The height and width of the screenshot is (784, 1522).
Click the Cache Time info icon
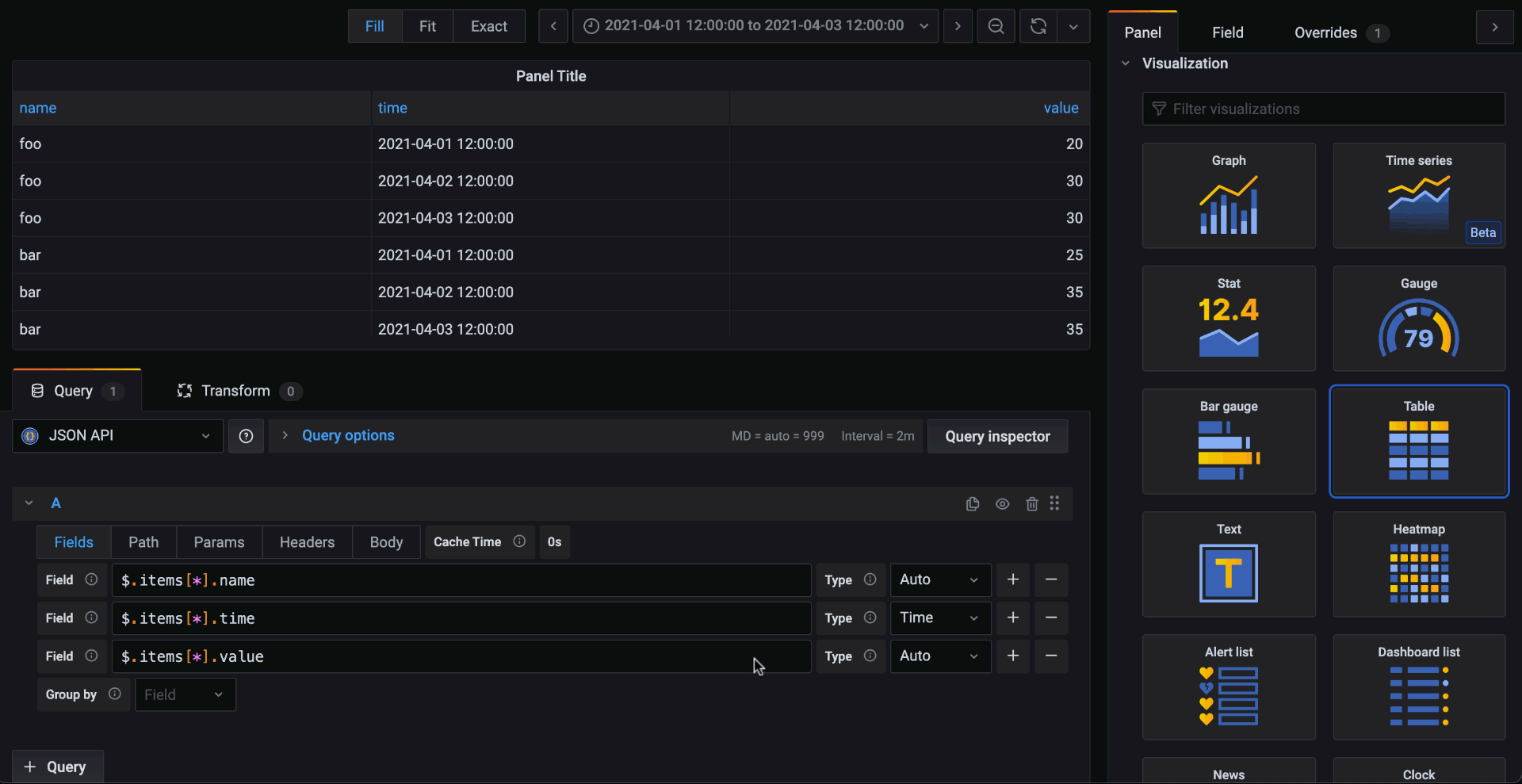[519, 541]
